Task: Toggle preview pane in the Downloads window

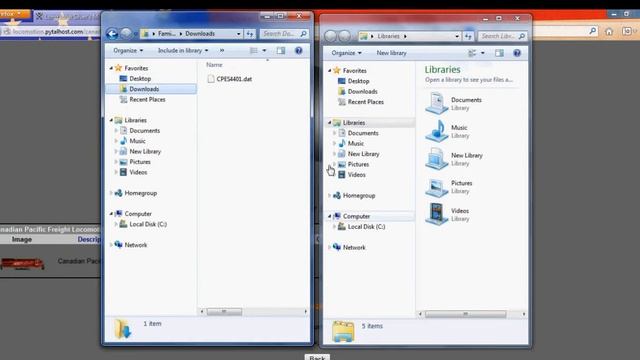Action: 281,51
